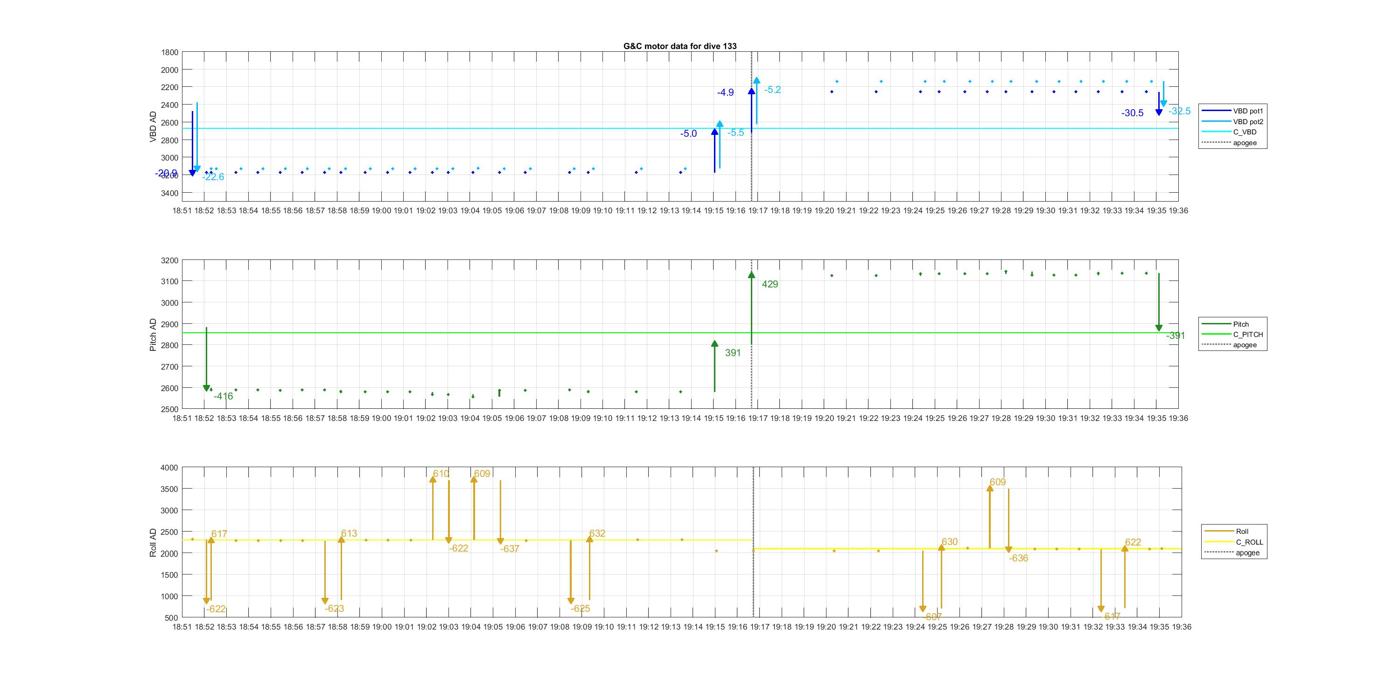Click the '-22.6' VBD annotation
This screenshot has height=693, width=1400.
click(212, 177)
